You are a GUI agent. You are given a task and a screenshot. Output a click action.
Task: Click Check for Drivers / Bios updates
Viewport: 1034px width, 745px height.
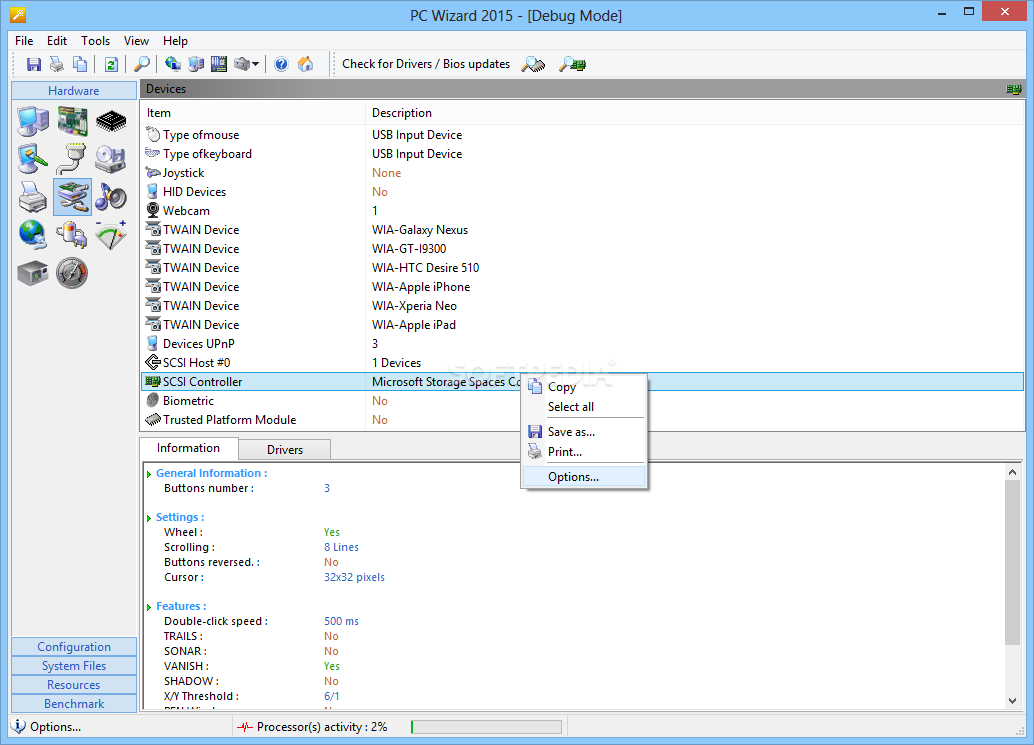(x=426, y=64)
